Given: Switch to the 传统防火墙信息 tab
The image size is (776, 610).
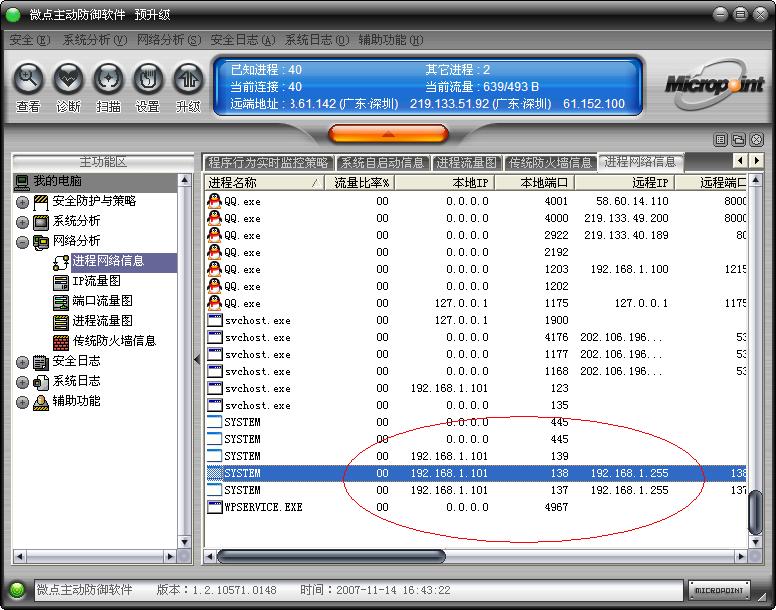Looking at the screenshot, I should click(550, 163).
